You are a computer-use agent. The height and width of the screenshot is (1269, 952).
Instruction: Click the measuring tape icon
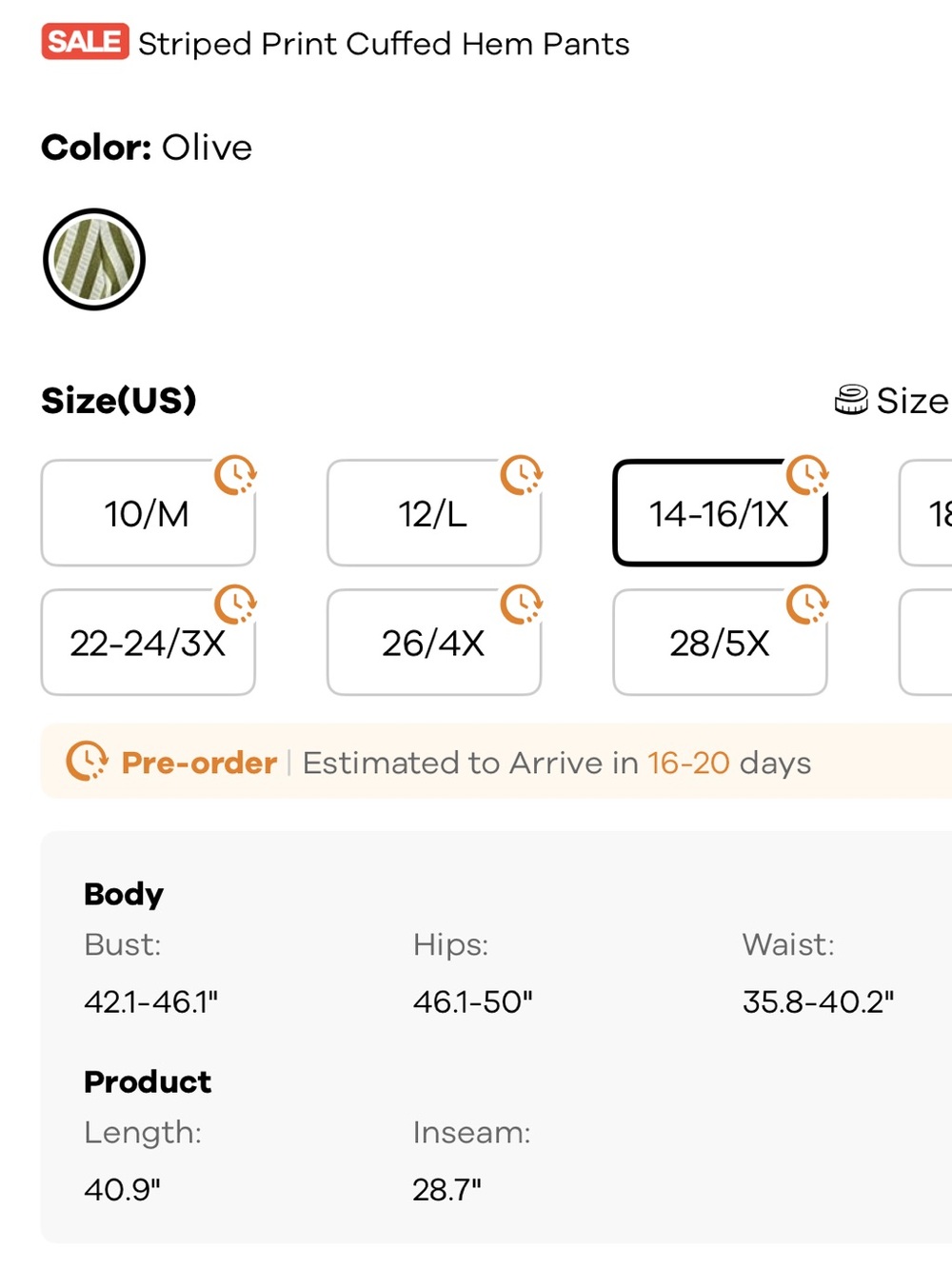(x=851, y=400)
